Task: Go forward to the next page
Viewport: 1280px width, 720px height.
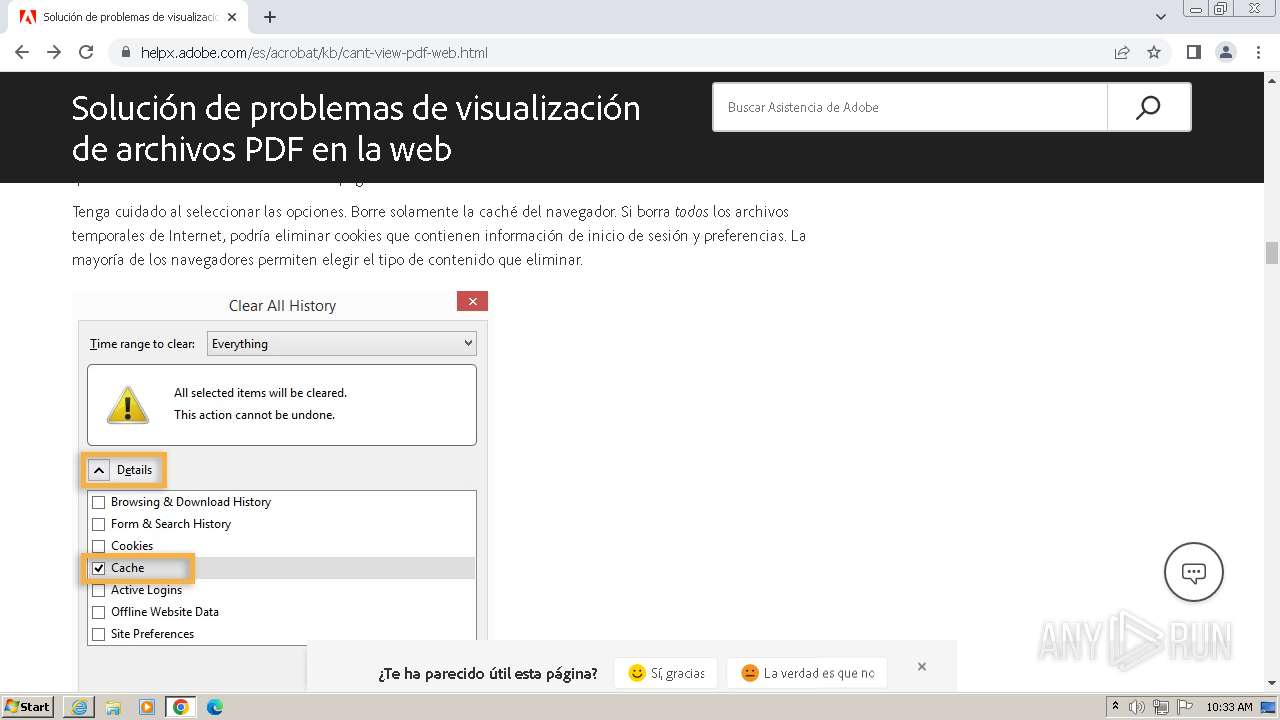Action: point(54,52)
